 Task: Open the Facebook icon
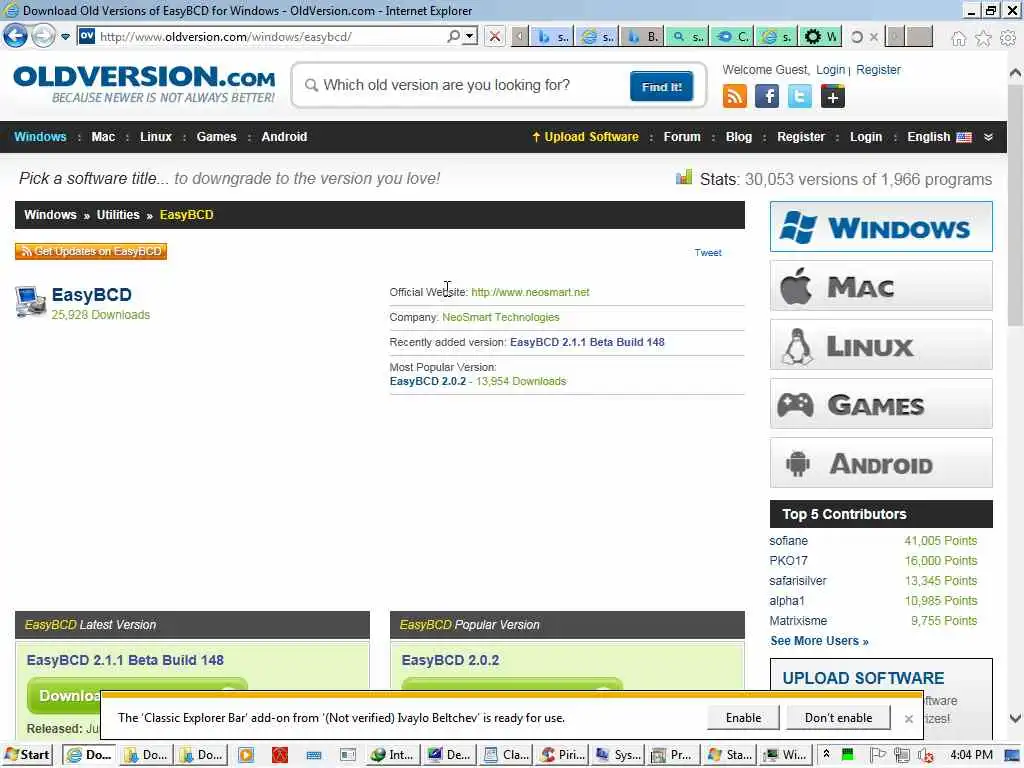767,97
